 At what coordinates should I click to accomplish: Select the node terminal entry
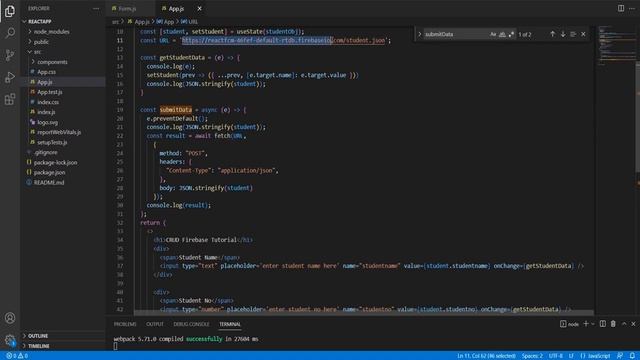[569, 324]
